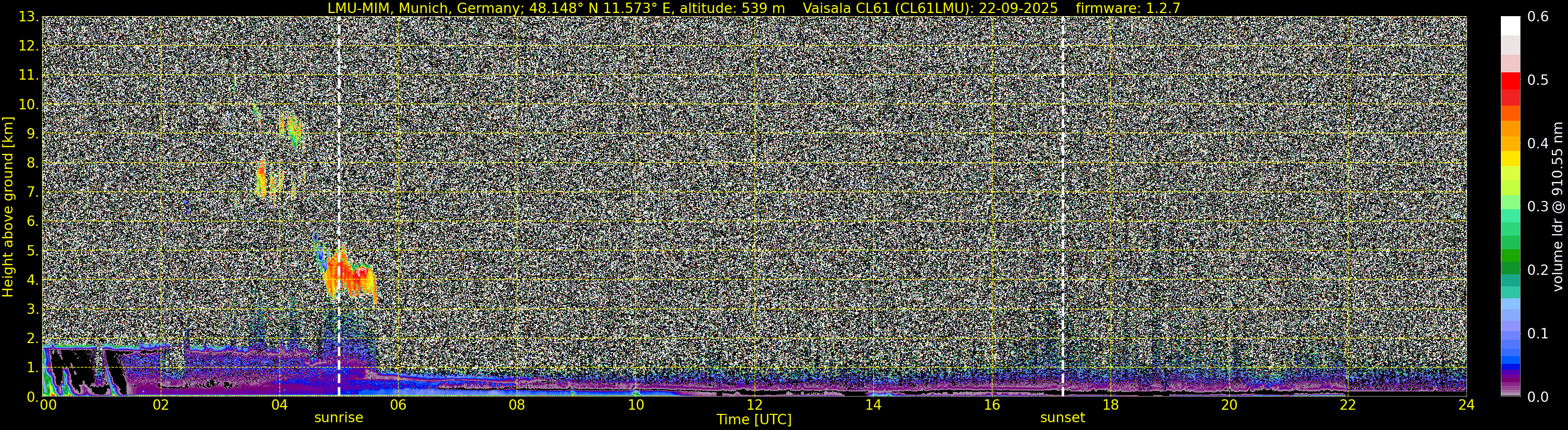Click the colorbar tick label '0.0'
Screen dimensions: 1568x430
[1538, 397]
